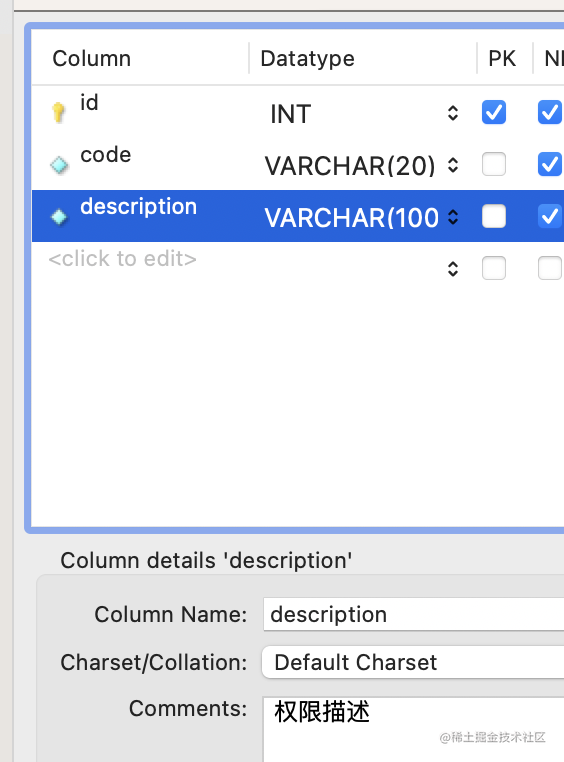Click the Datatype column header
The image size is (564, 762).
[308, 59]
